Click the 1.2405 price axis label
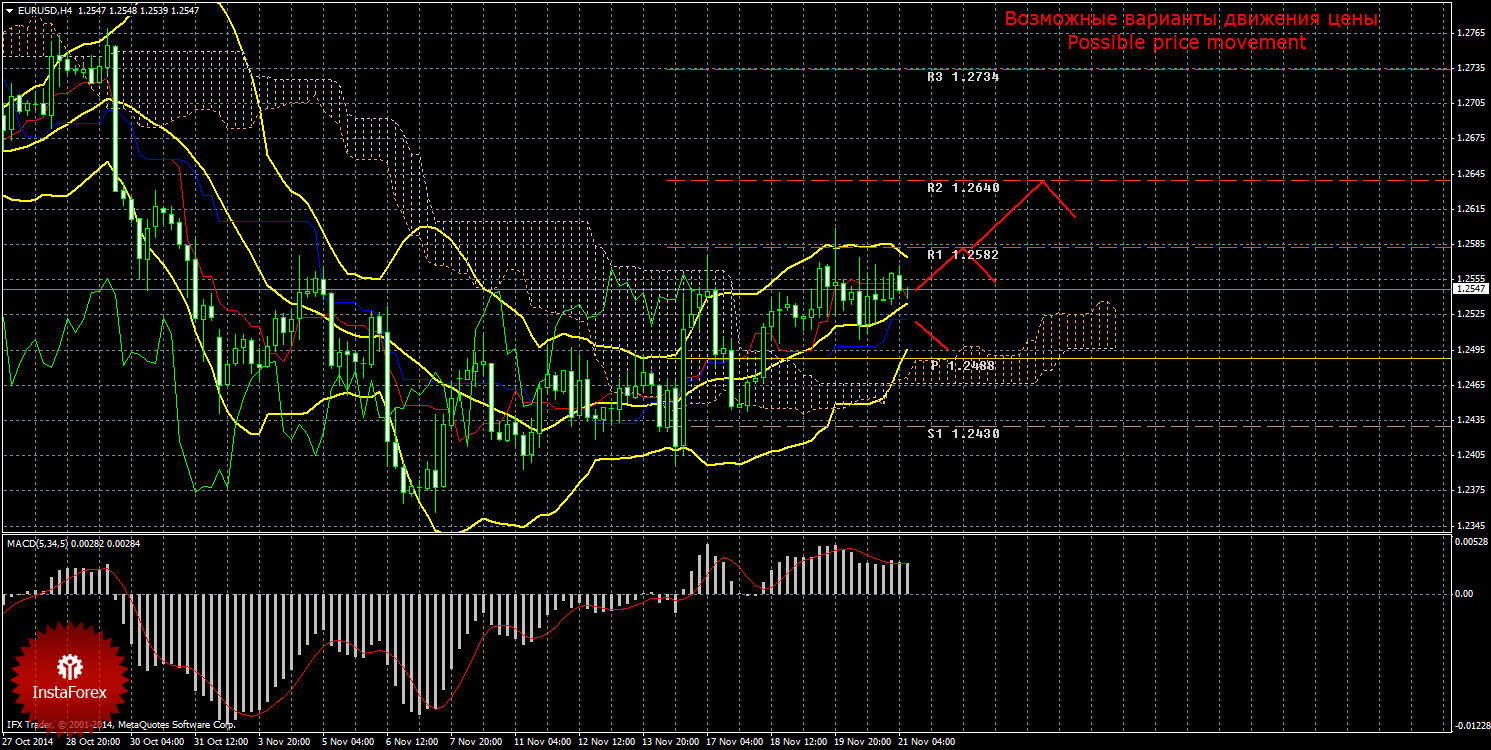Image resolution: width=1491 pixels, height=750 pixels. click(x=1472, y=455)
